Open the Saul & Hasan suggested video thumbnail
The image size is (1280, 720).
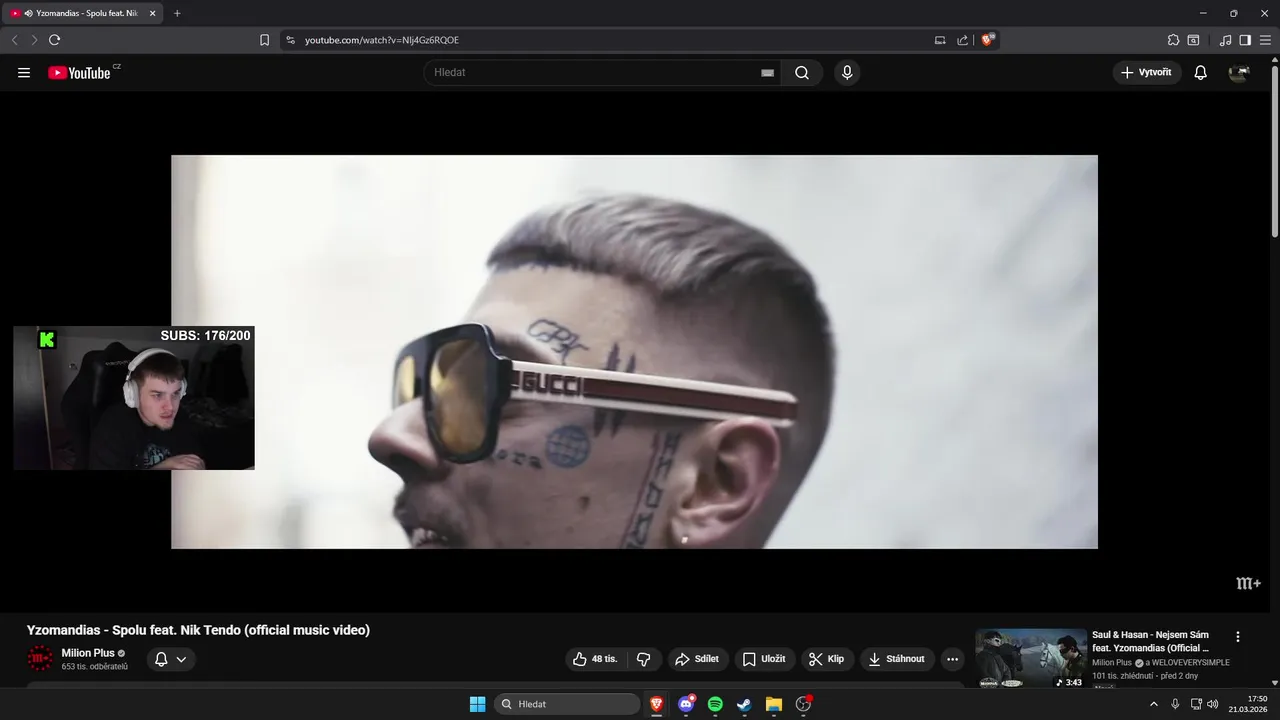(1031, 658)
